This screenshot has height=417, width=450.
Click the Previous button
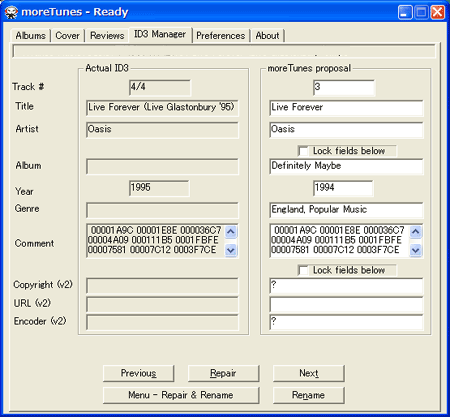pos(138,373)
